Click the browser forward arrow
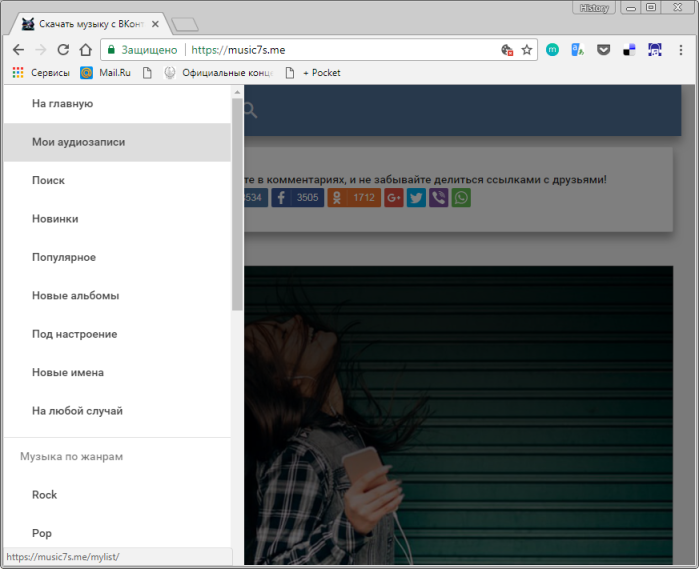 pyautogui.click(x=41, y=50)
